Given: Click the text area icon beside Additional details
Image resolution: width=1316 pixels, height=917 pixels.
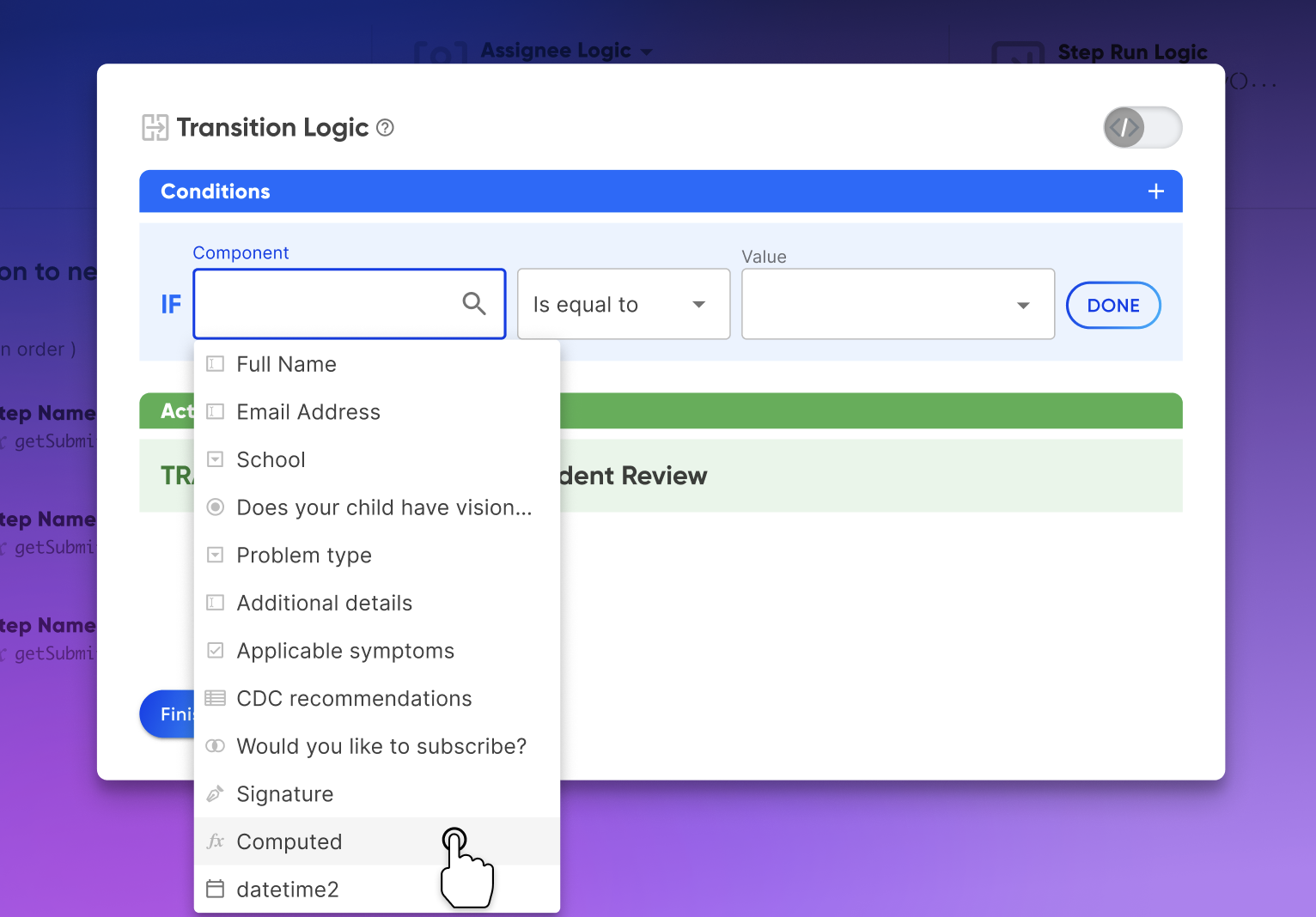Looking at the screenshot, I should click(216, 603).
